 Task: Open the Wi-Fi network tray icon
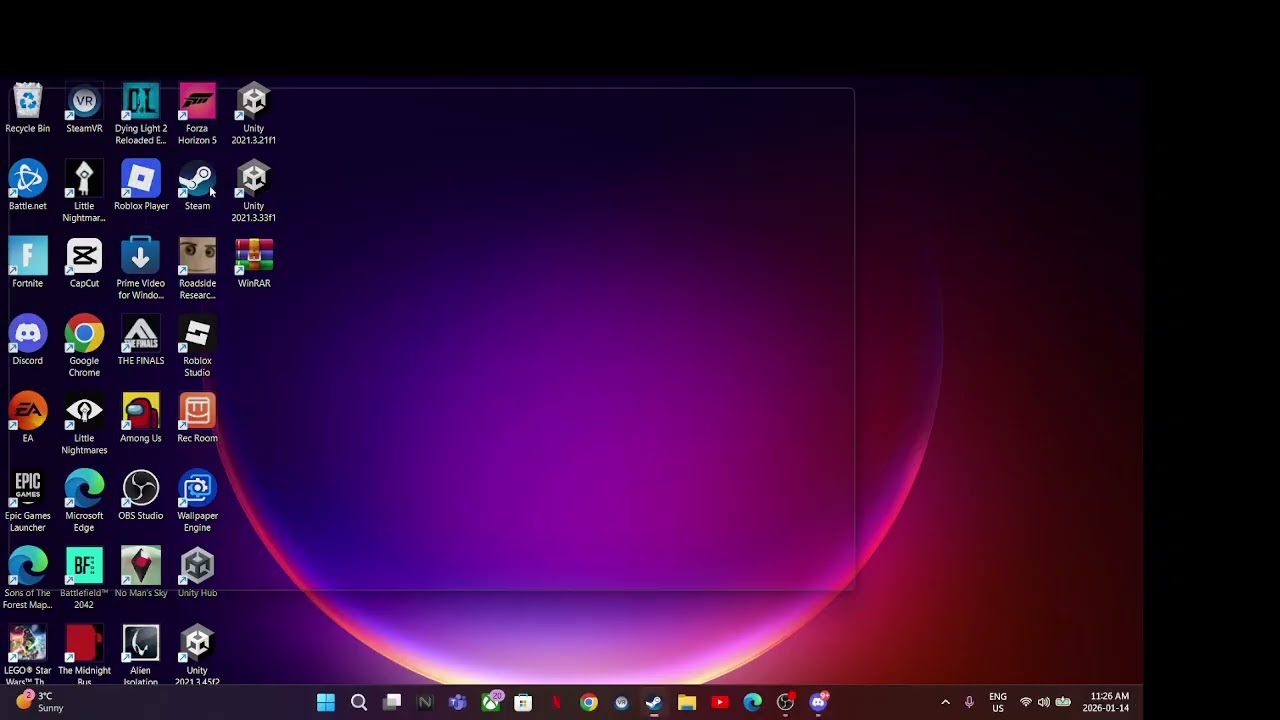click(x=1025, y=703)
